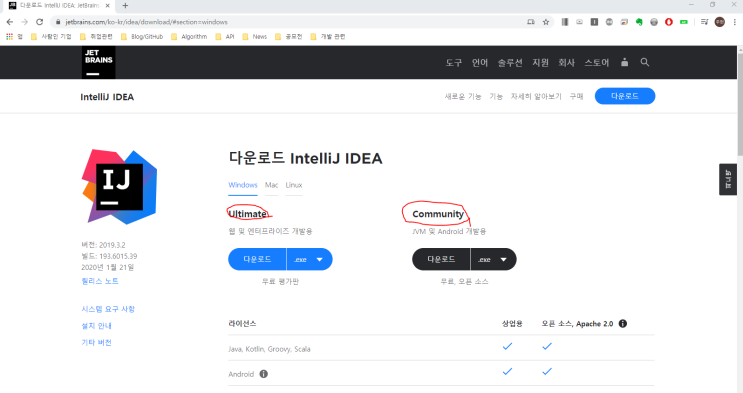This screenshot has width=743, height=393.
Task: Download the Ultimate edition
Action: [257, 259]
